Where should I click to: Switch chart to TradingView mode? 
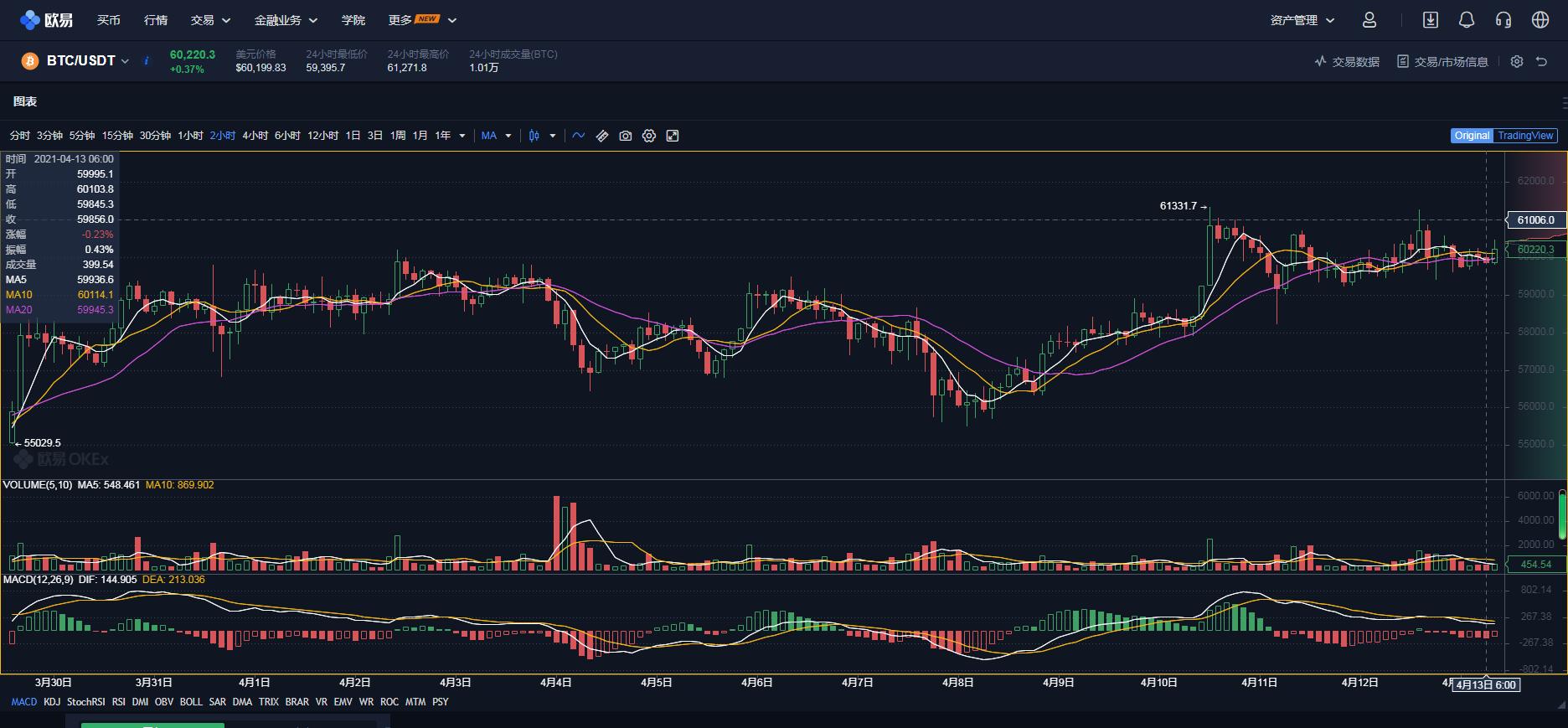click(x=1525, y=136)
